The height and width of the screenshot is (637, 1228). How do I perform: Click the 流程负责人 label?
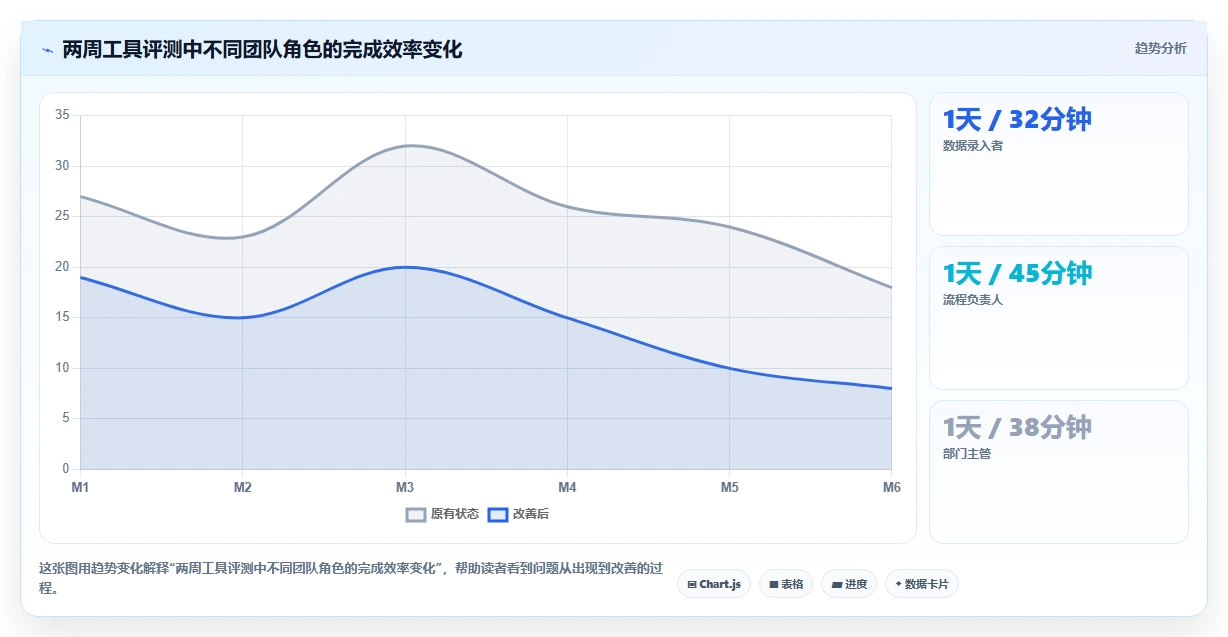972,299
